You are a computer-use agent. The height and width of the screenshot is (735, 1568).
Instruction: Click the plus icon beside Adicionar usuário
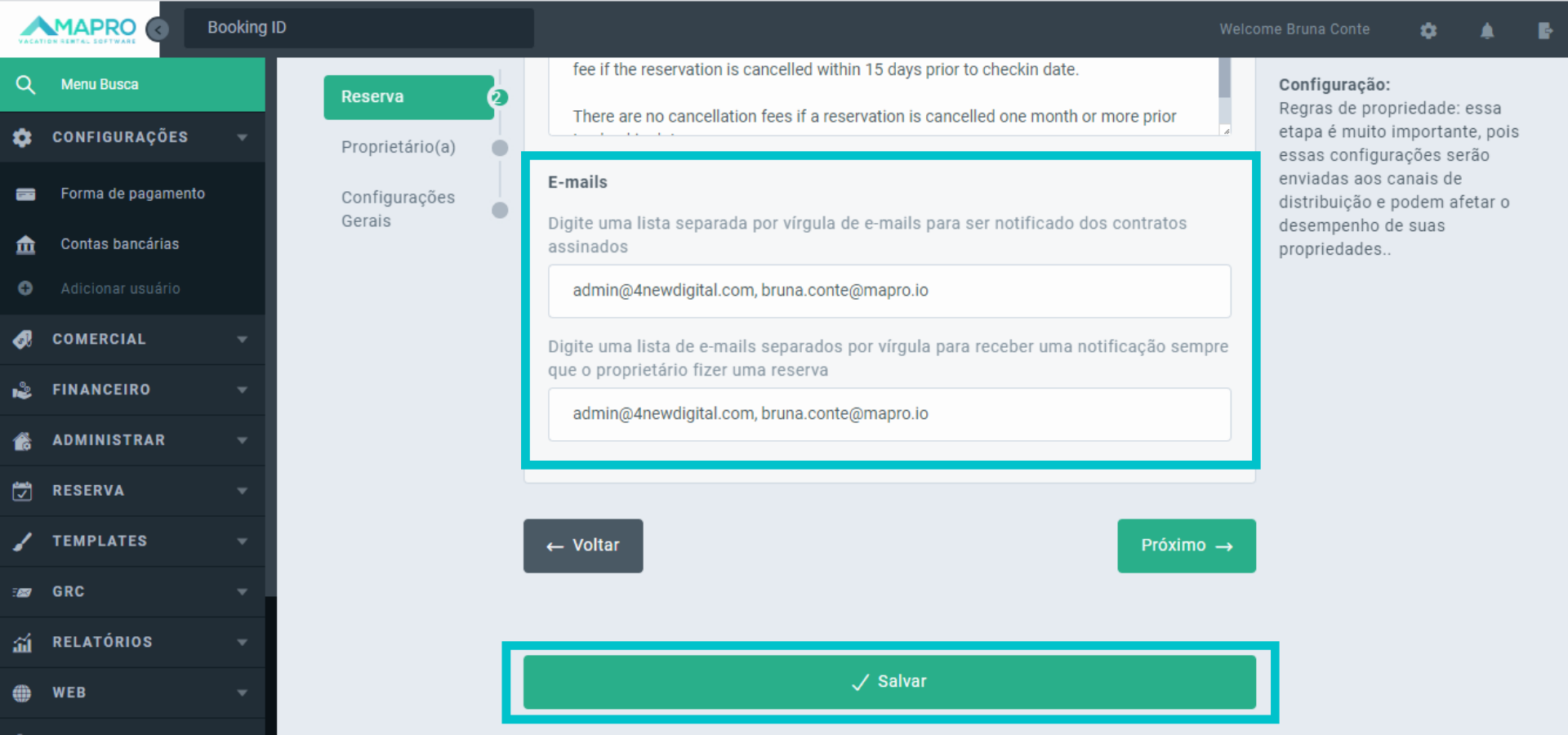25,288
